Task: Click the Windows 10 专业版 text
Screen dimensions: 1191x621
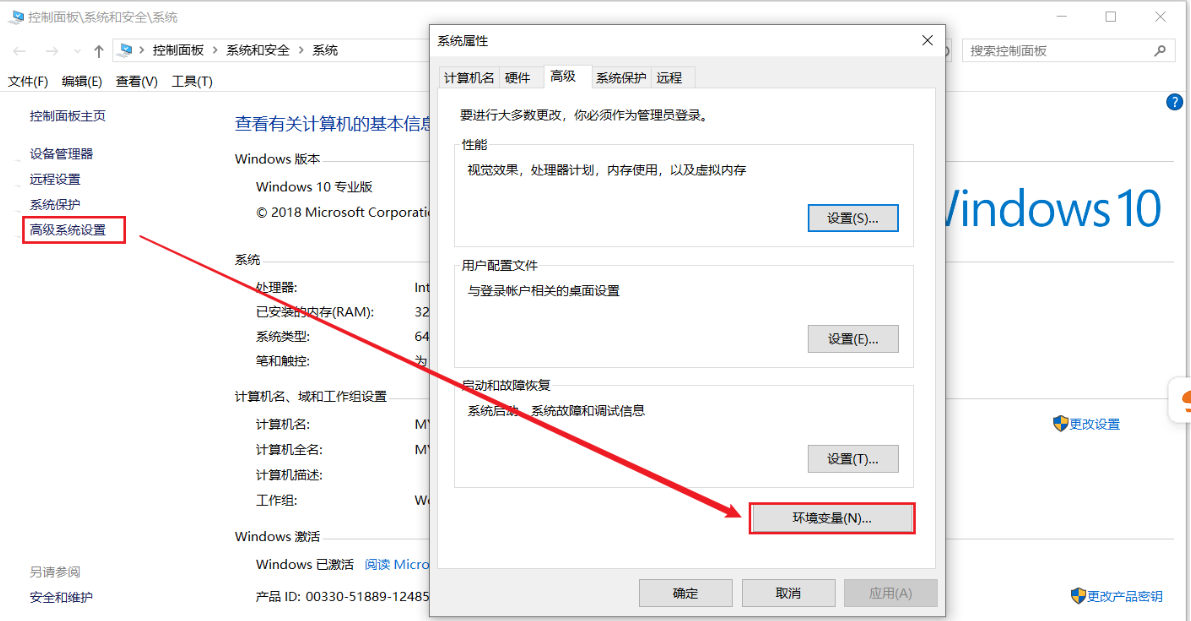Action: 314,187
